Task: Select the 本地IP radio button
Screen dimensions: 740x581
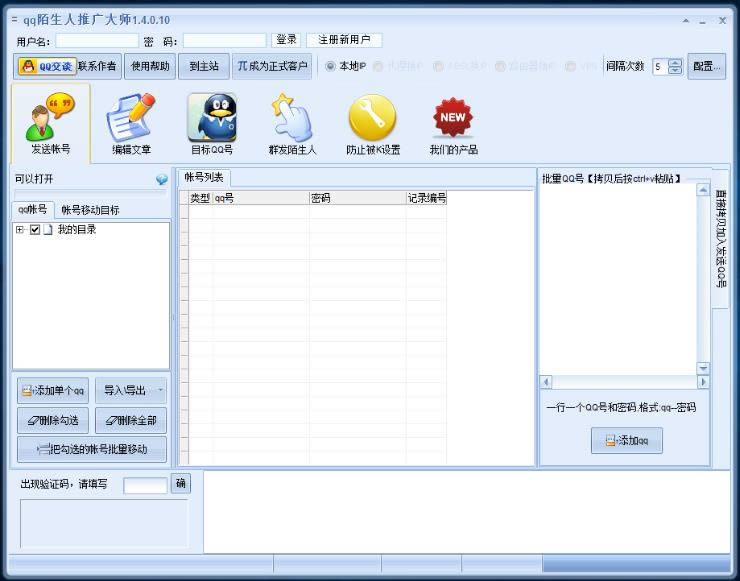Action: (331, 67)
